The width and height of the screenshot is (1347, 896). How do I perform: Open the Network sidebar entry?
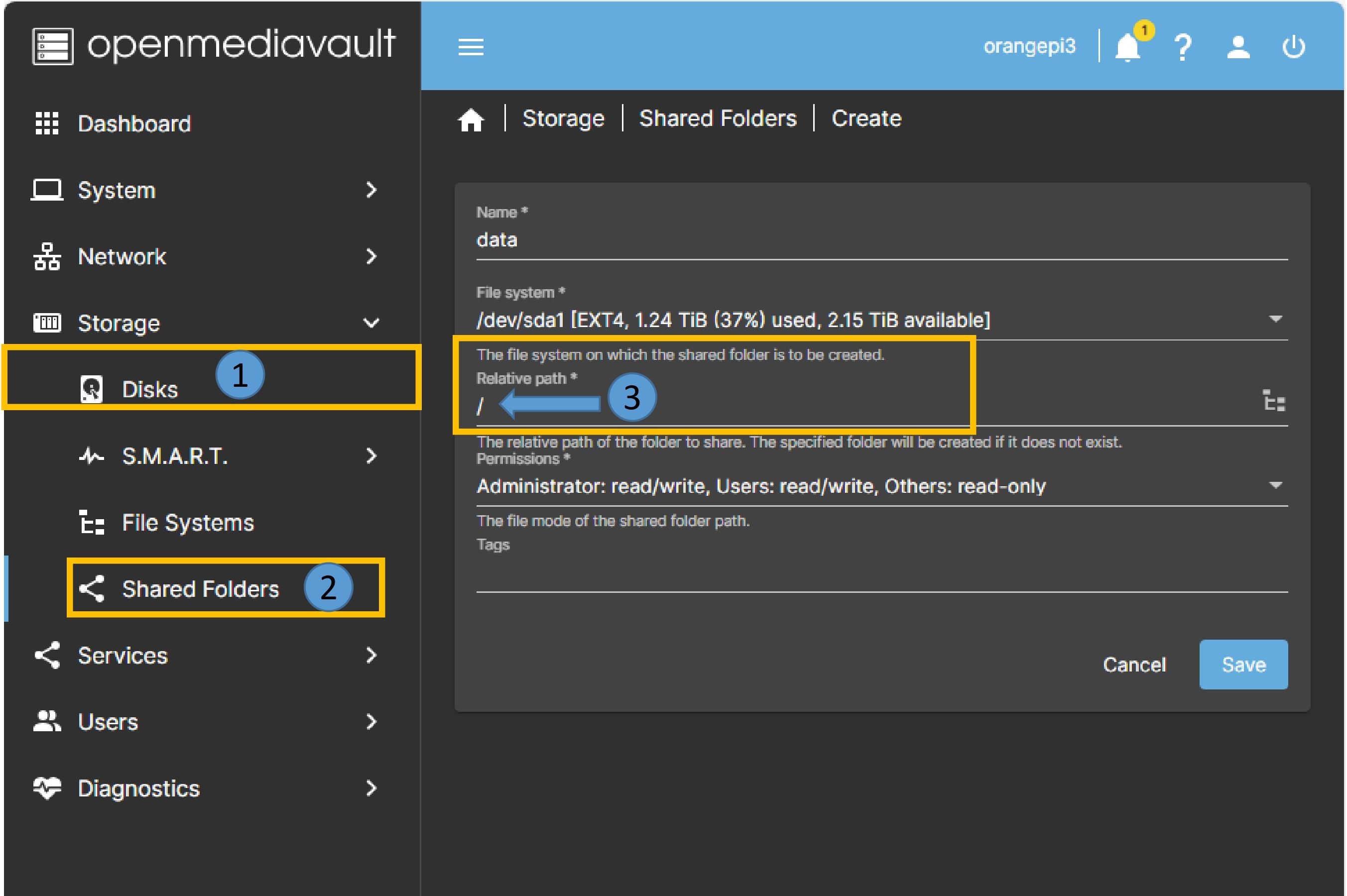pyautogui.click(x=212, y=256)
